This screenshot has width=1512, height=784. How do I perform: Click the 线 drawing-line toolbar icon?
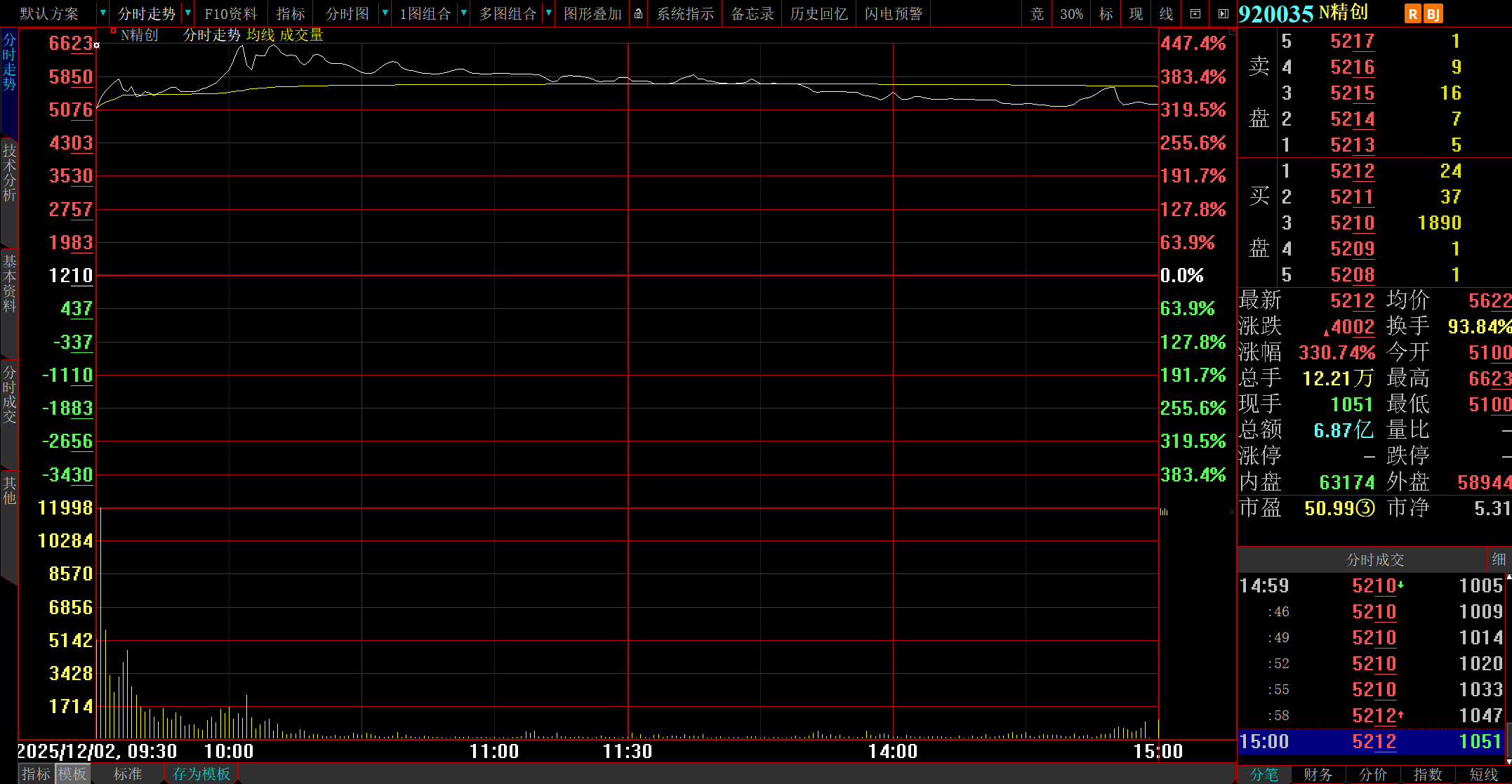tap(1166, 13)
